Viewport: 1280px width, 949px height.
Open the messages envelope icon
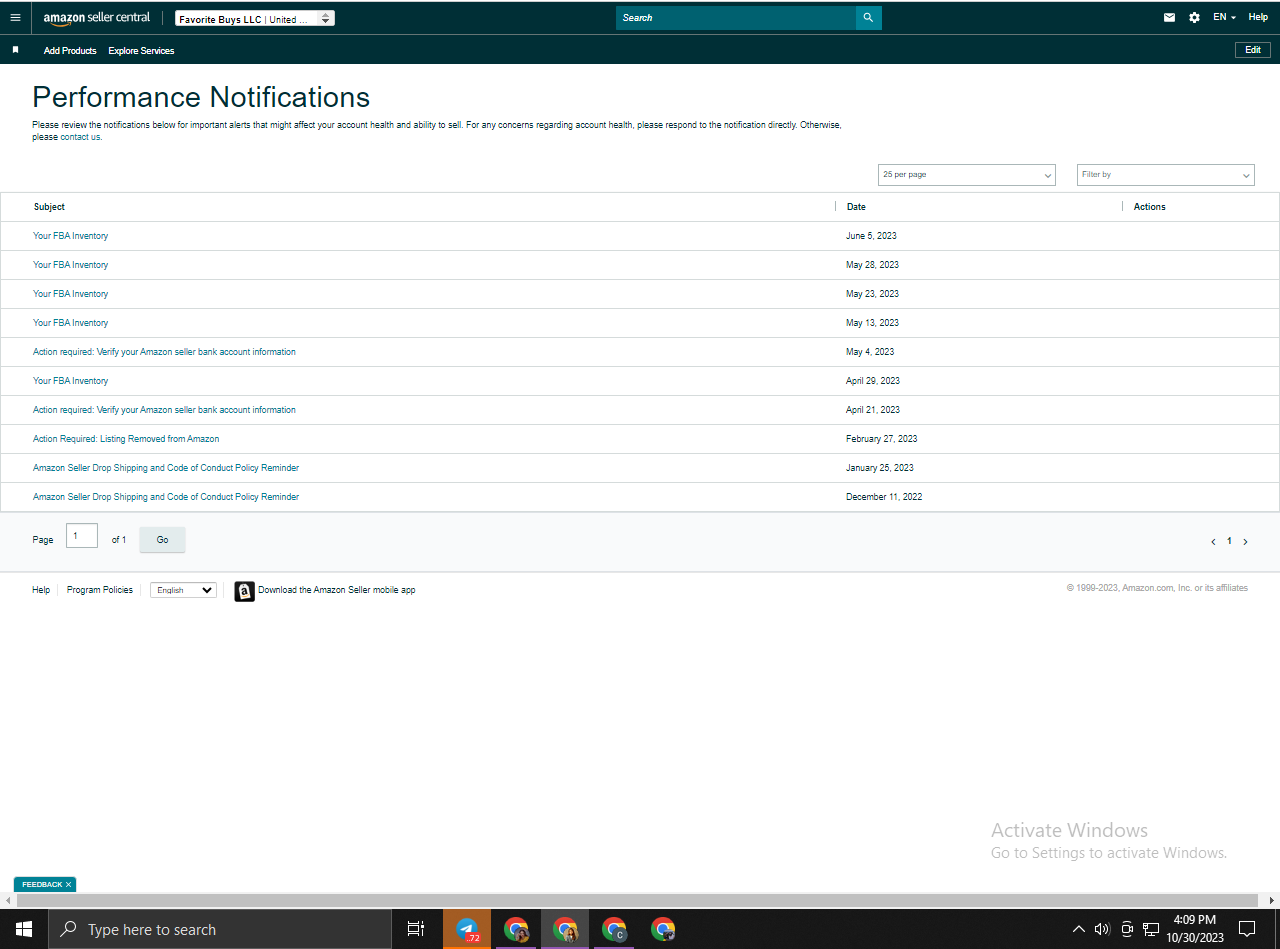(1169, 17)
